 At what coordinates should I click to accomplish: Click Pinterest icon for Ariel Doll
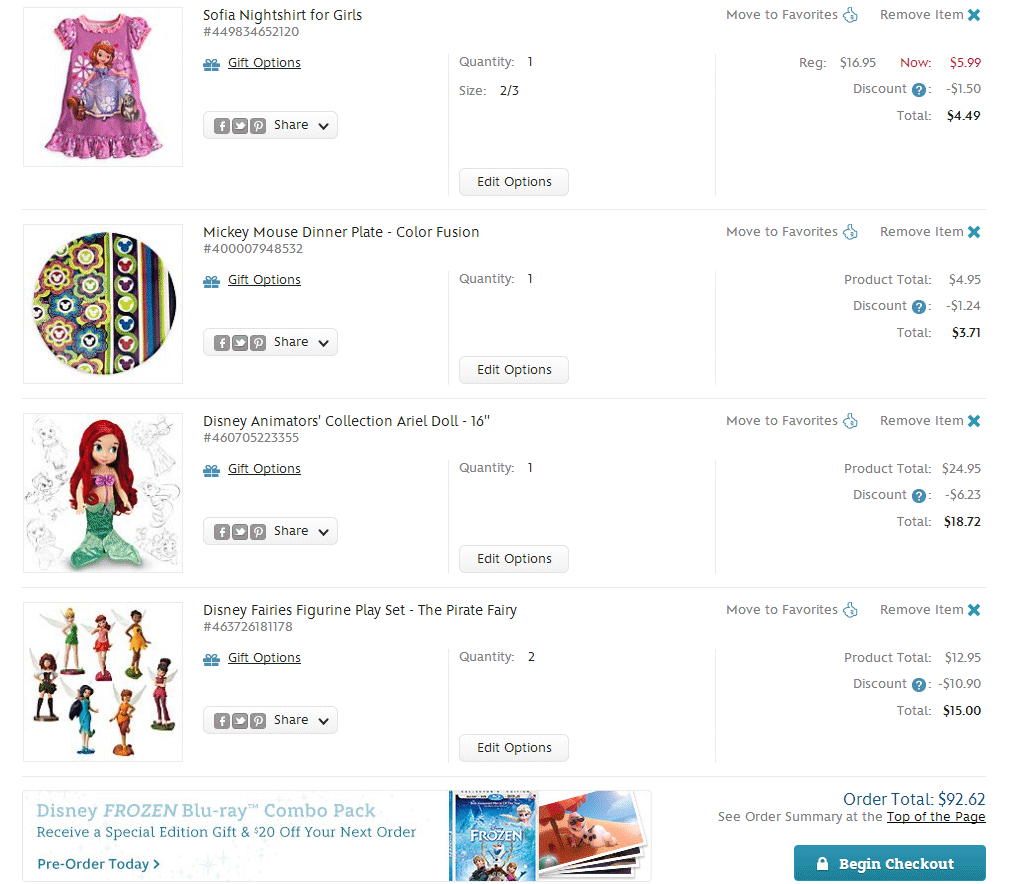(x=258, y=532)
